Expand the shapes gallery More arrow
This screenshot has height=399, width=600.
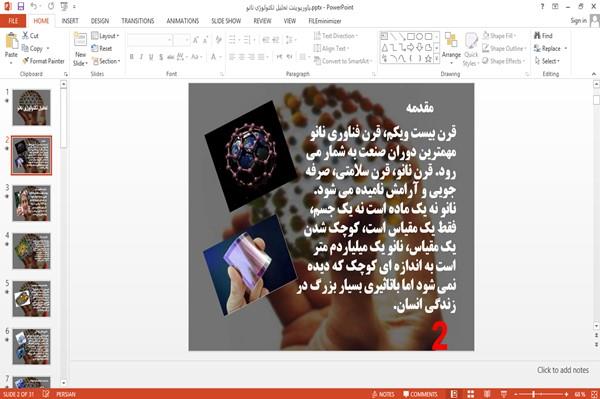tap(437, 59)
